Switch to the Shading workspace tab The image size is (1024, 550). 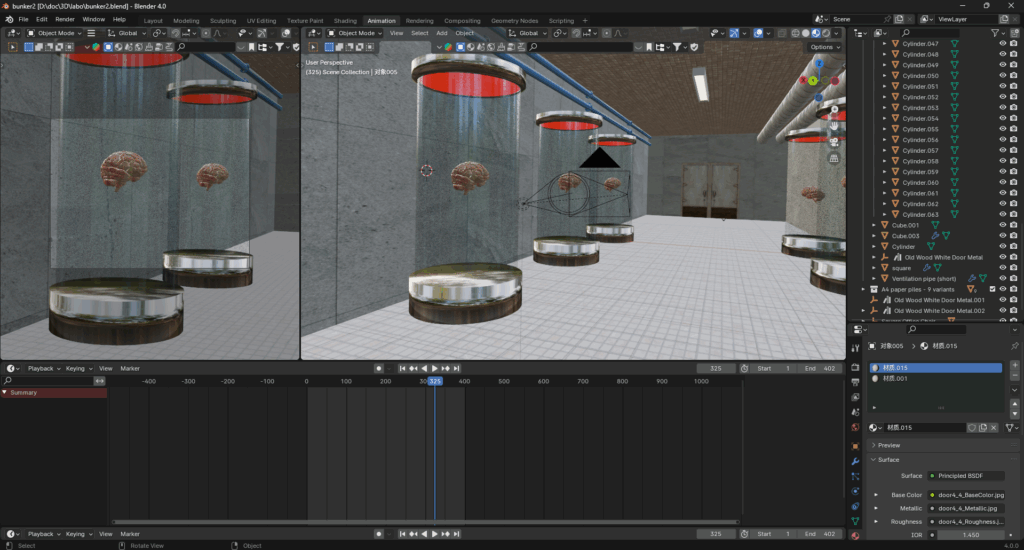click(x=344, y=20)
